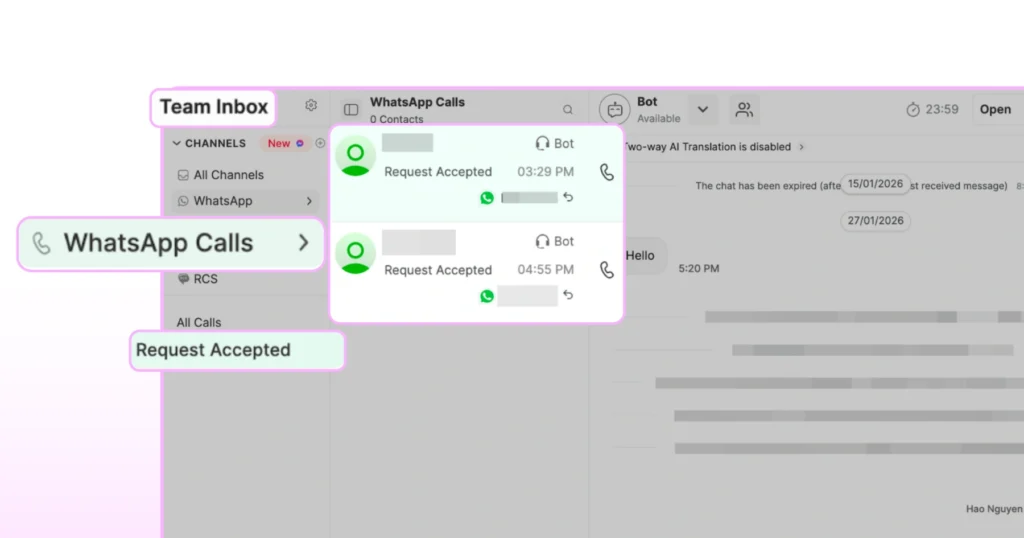The height and width of the screenshot is (538, 1024).
Task: Open the team members icon
Action: coord(744,110)
